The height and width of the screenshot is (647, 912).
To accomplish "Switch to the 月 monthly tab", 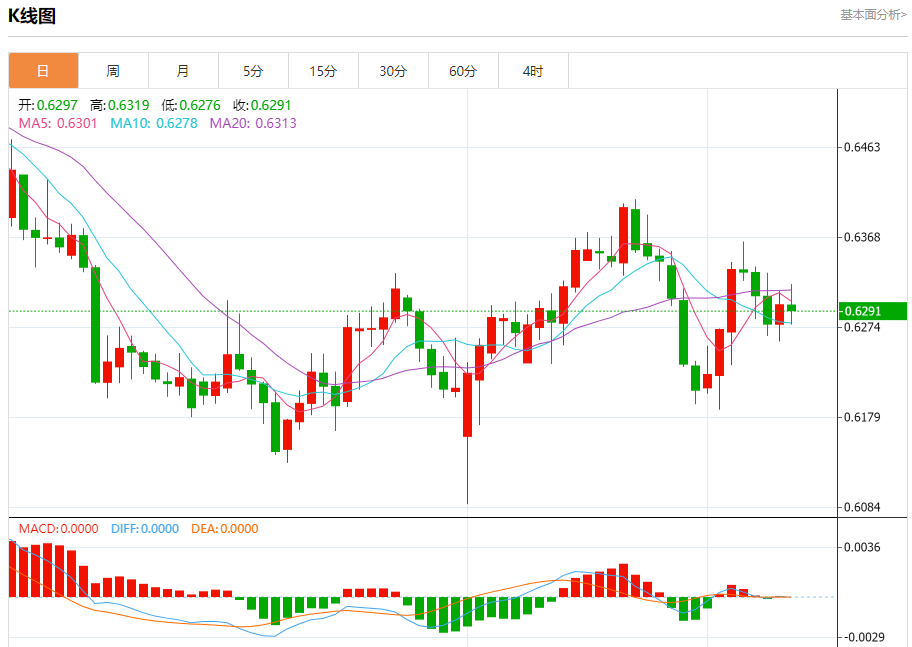I will point(183,71).
